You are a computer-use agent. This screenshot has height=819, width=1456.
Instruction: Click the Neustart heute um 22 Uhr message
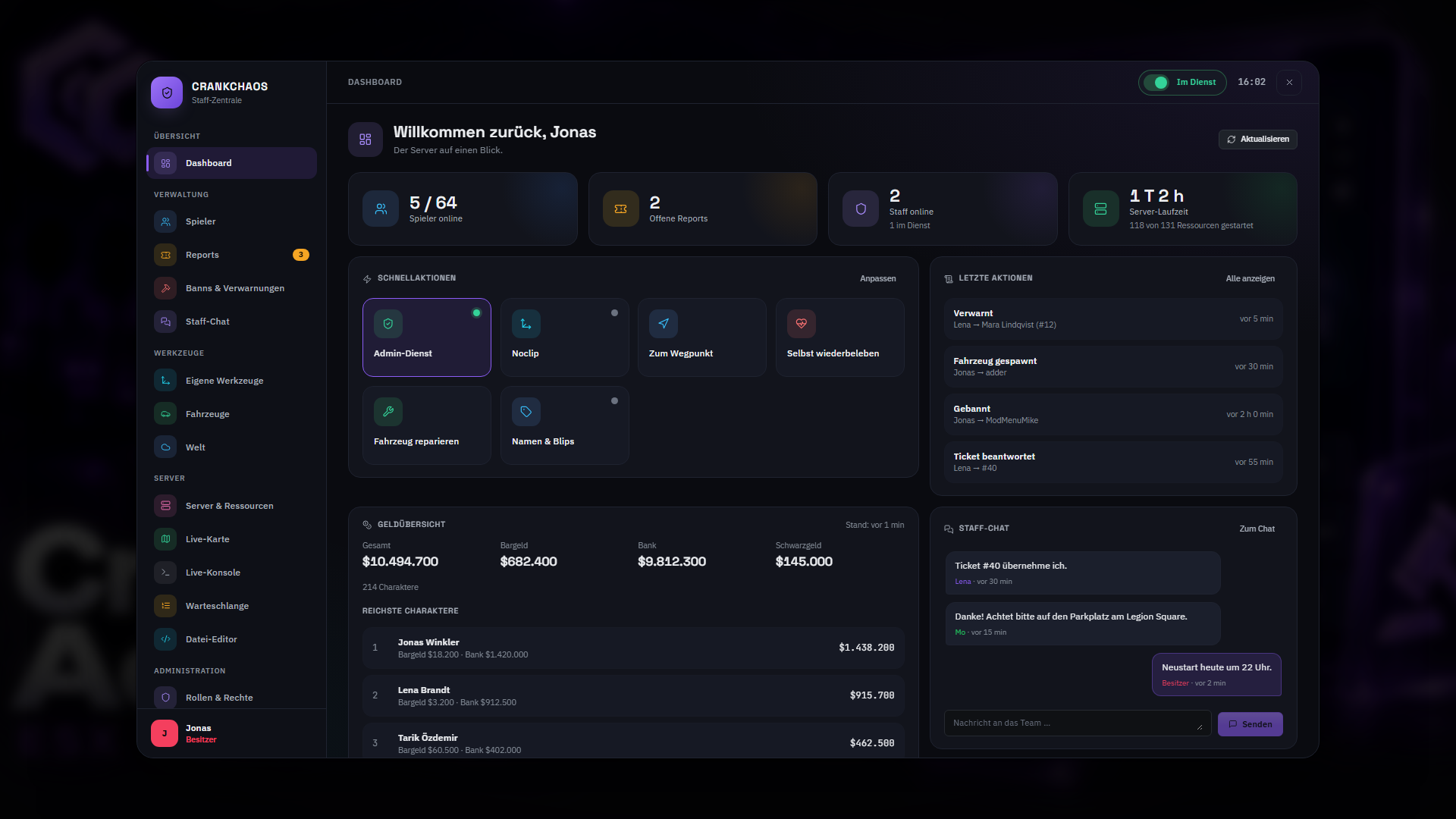1216,674
